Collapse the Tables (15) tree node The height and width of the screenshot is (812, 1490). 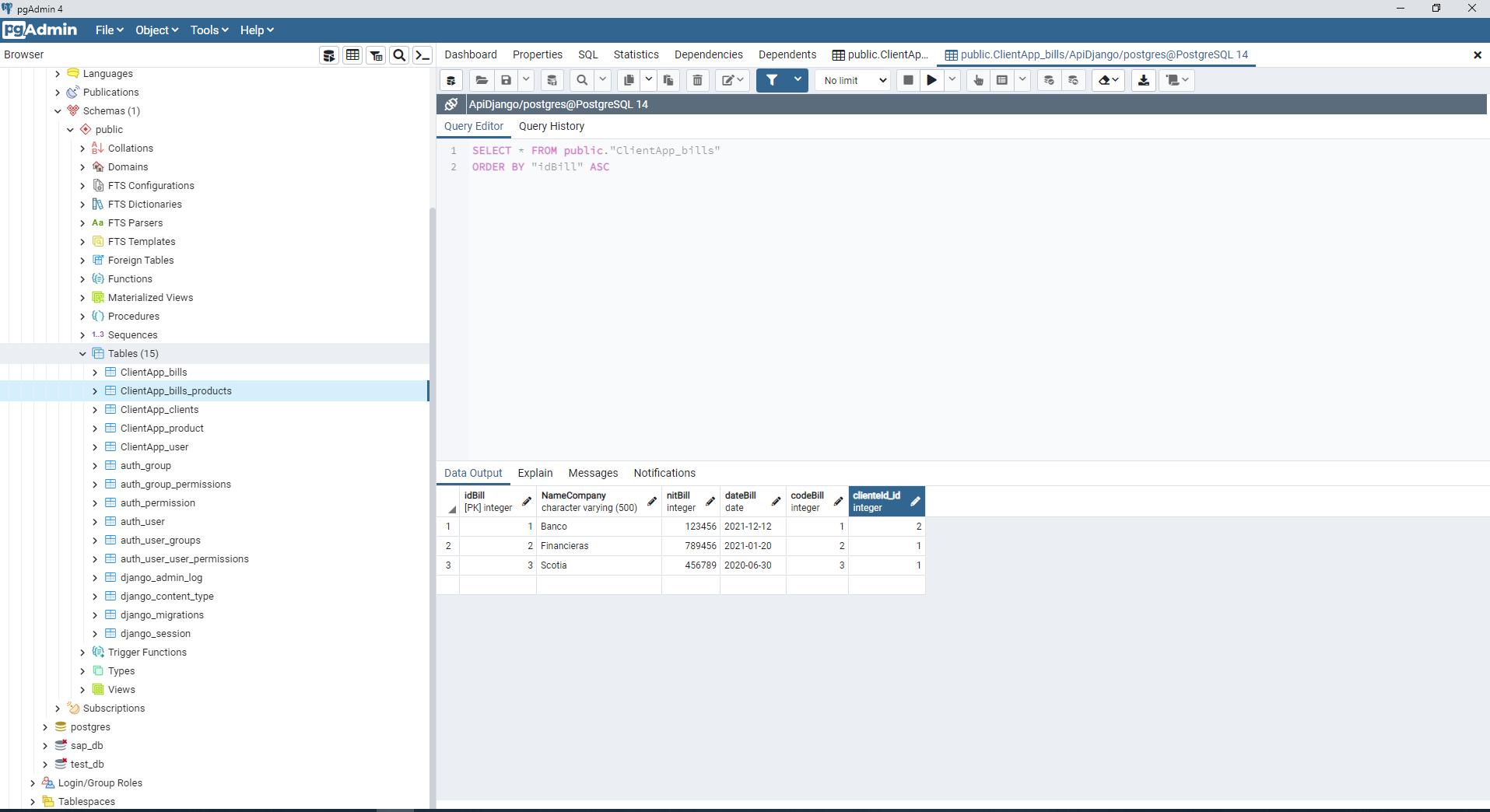[83, 353]
